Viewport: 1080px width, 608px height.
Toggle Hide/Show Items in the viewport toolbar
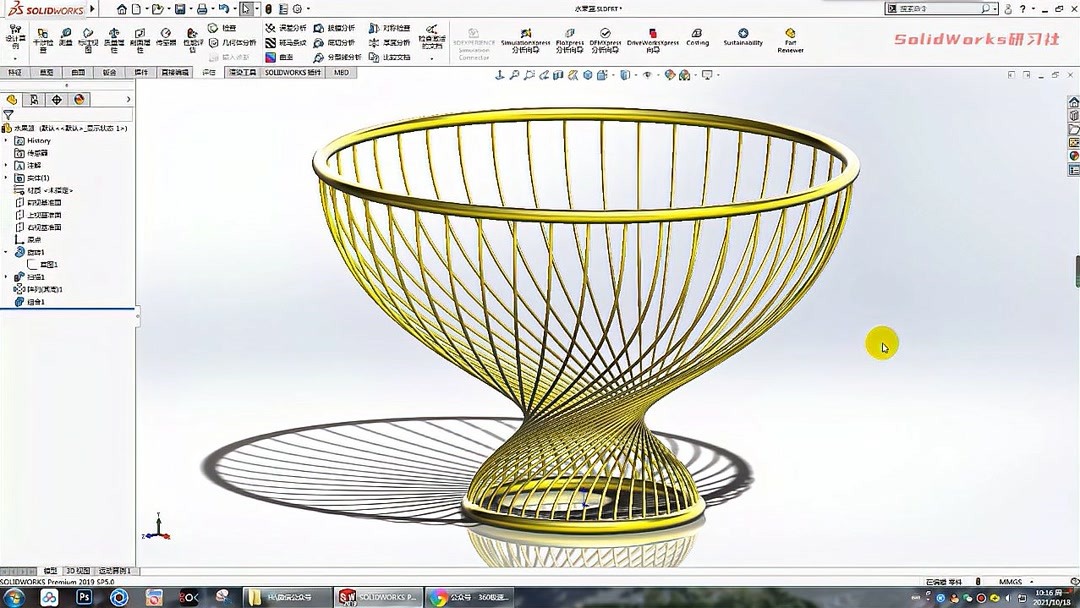[648, 73]
